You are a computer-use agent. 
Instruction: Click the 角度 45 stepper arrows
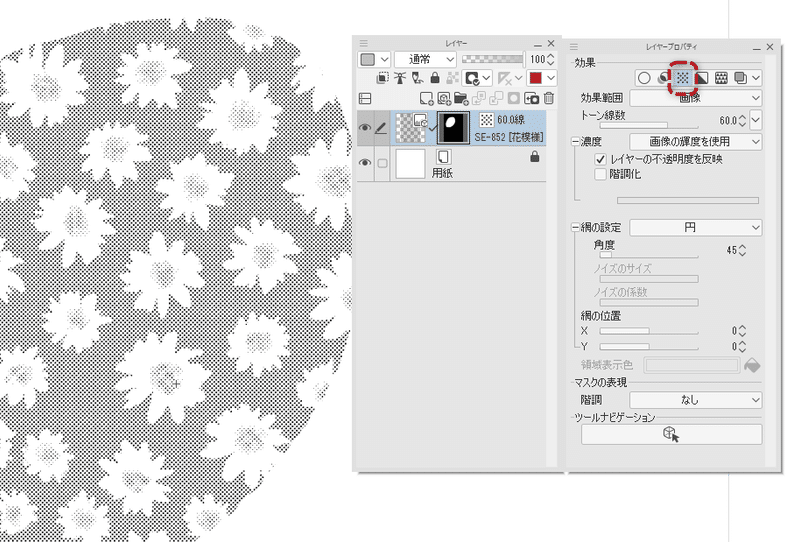click(x=742, y=250)
